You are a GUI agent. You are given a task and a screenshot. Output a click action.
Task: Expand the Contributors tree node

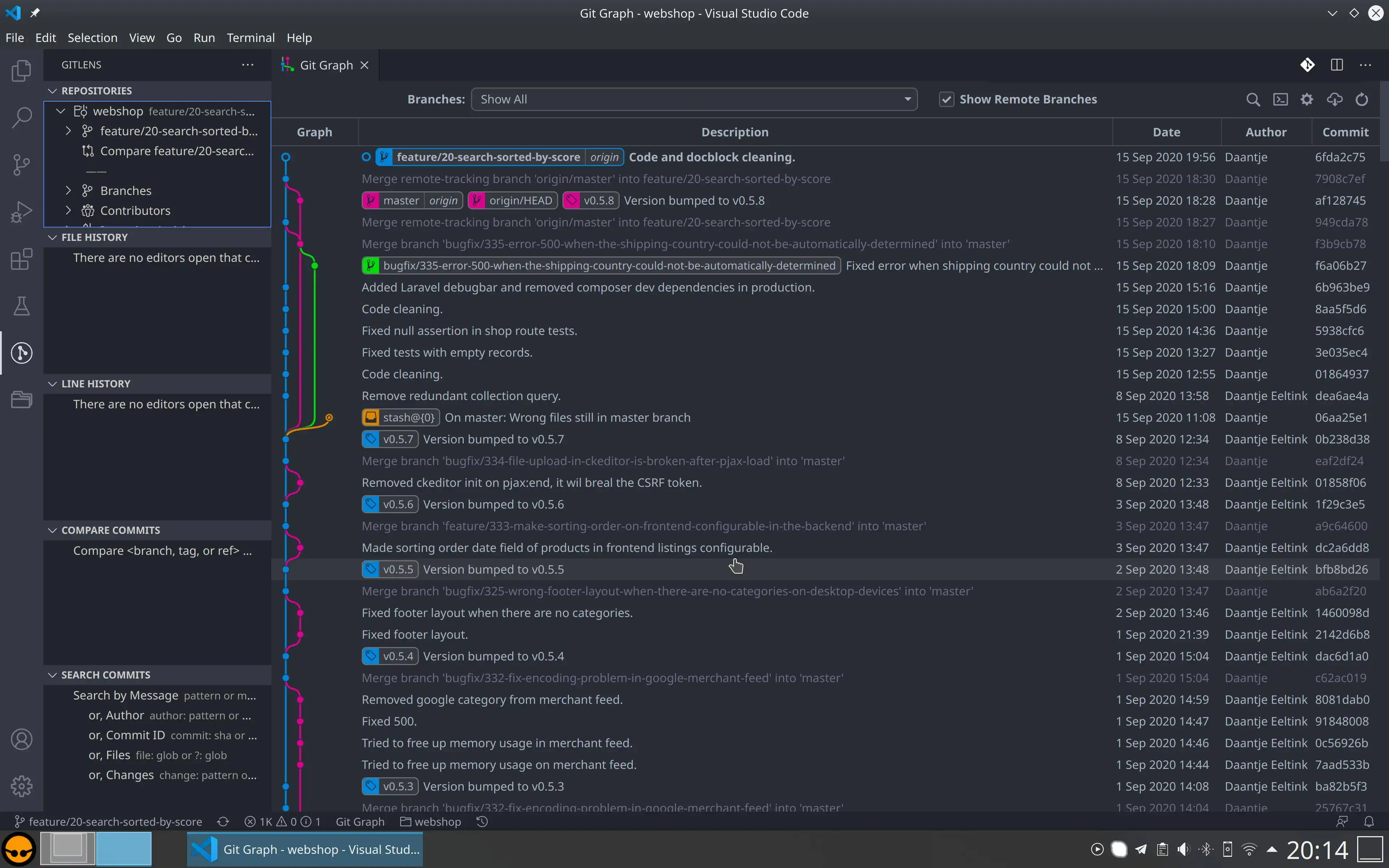68,211
